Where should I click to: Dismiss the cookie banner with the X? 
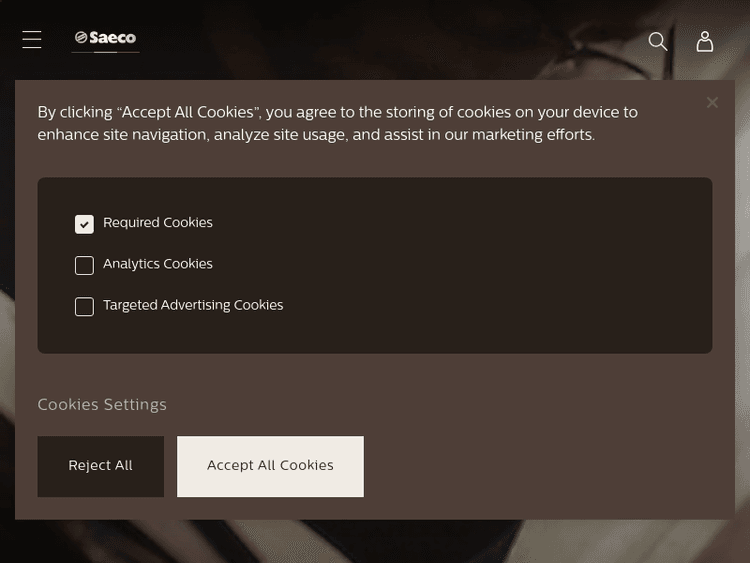[x=712, y=102]
